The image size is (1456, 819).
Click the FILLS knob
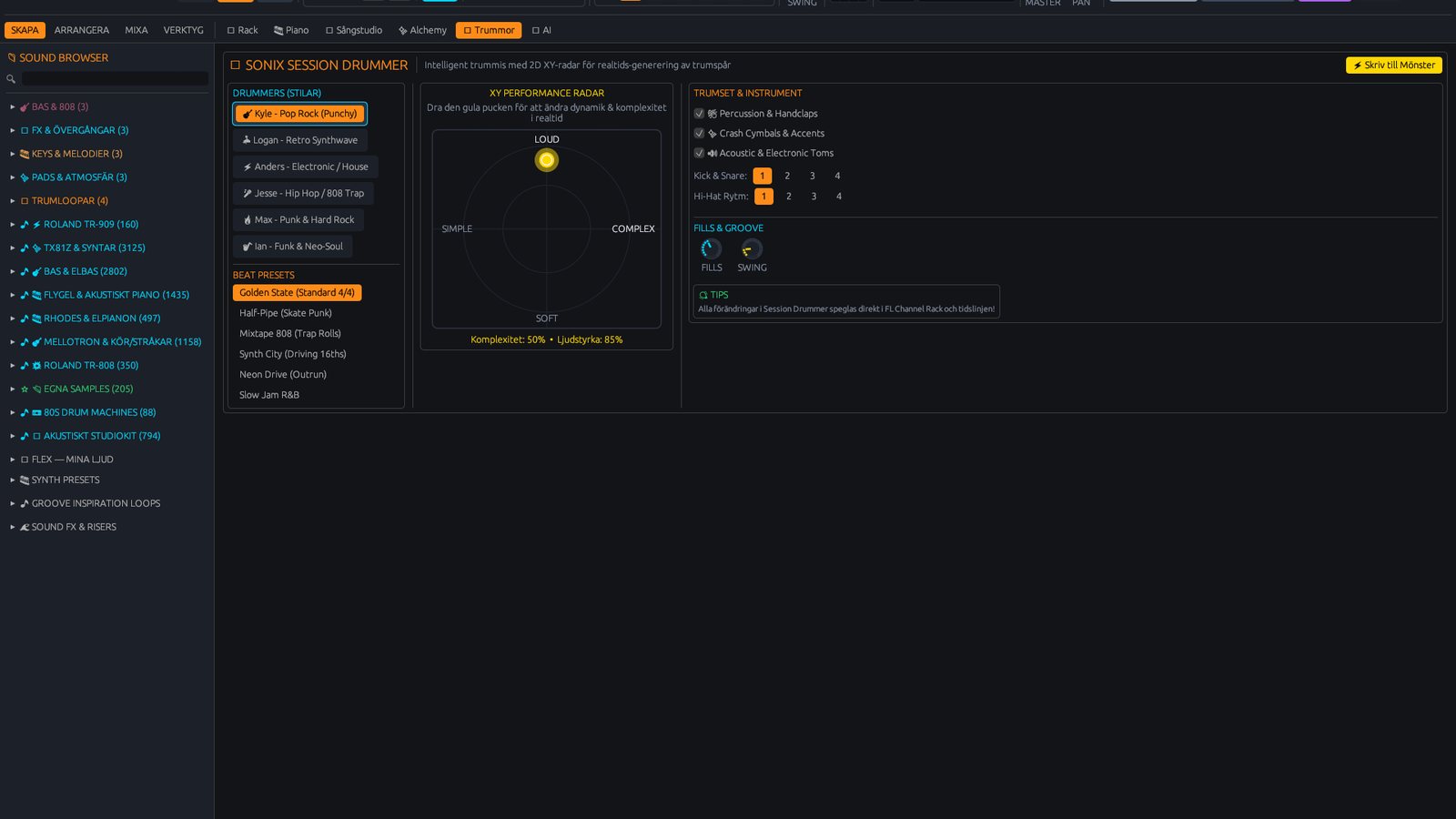coord(711,248)
